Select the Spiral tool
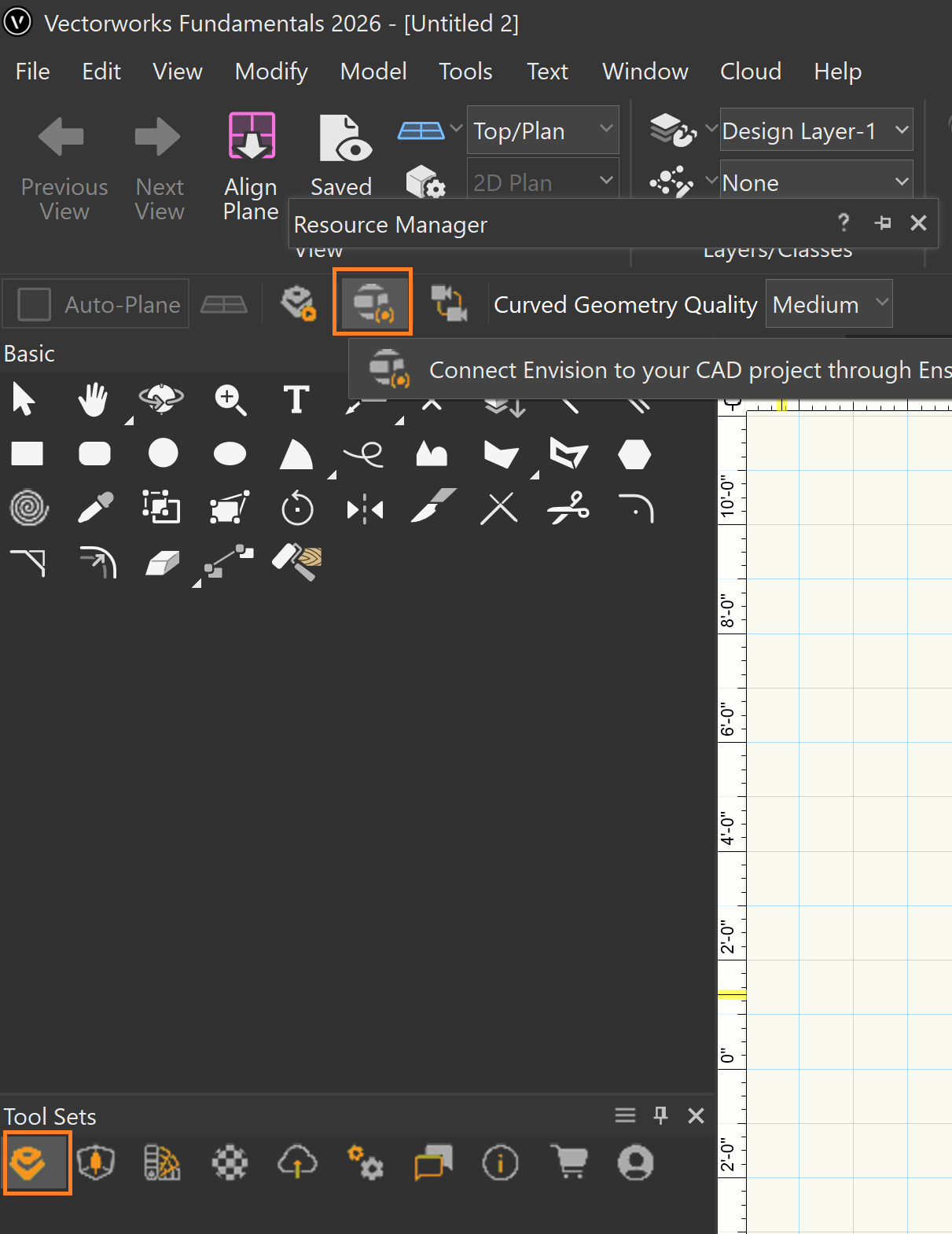Screen dimensions: 952x1234 pyautogui.click(x=29, y=509)
